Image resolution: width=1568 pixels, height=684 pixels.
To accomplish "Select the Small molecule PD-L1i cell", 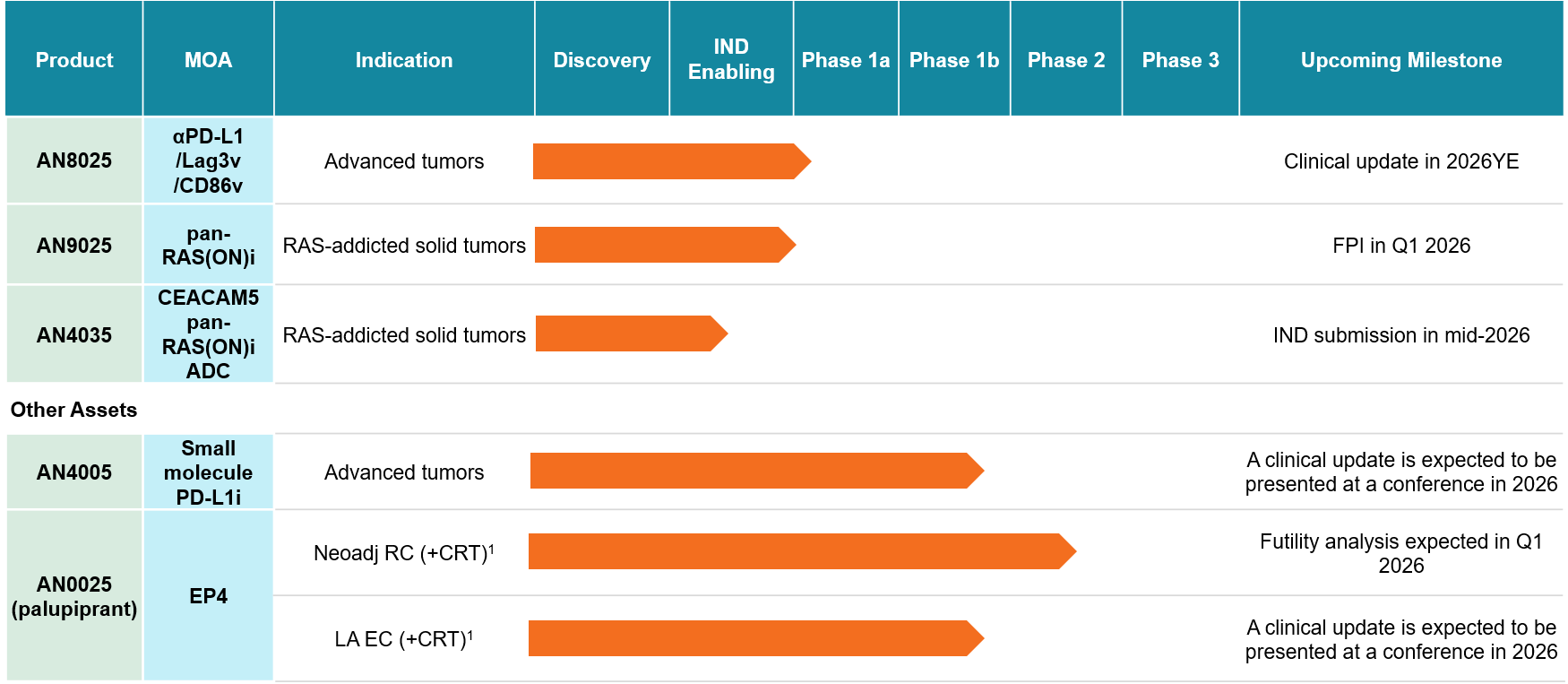I will (x=208, y=472).
